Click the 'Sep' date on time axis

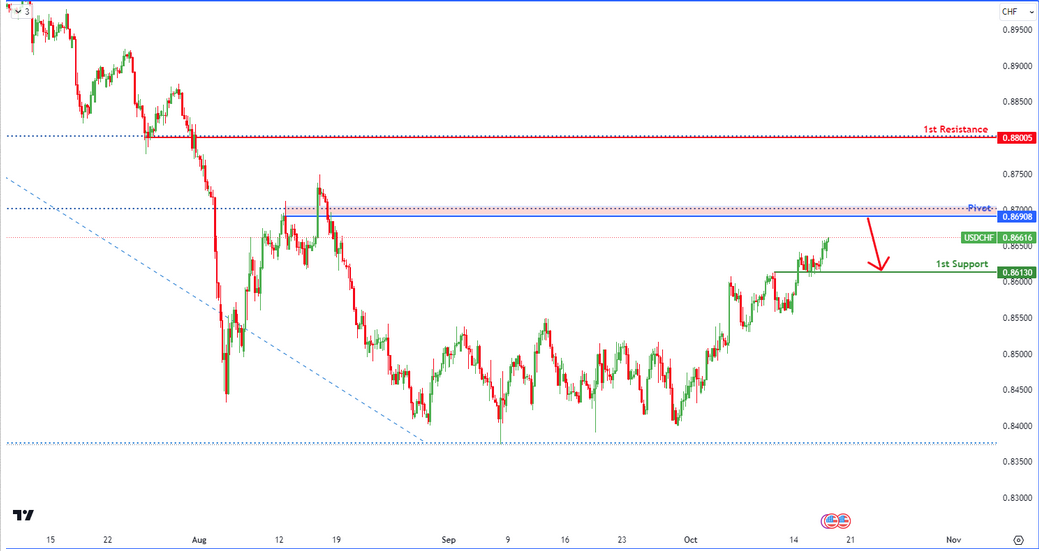(447, 539)
